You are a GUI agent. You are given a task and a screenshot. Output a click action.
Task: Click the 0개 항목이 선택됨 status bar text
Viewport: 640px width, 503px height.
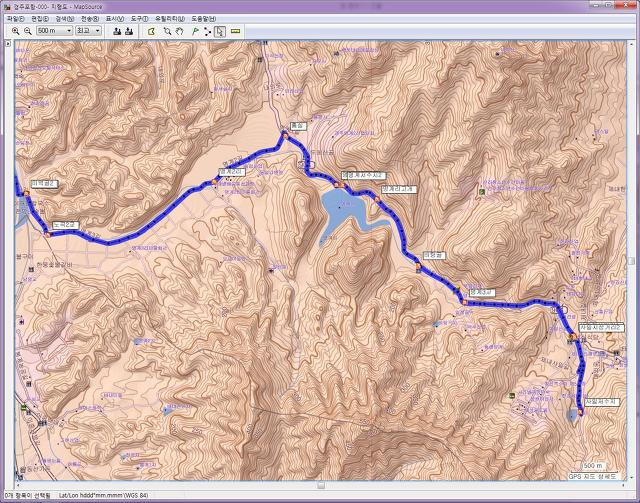[28, 496]
